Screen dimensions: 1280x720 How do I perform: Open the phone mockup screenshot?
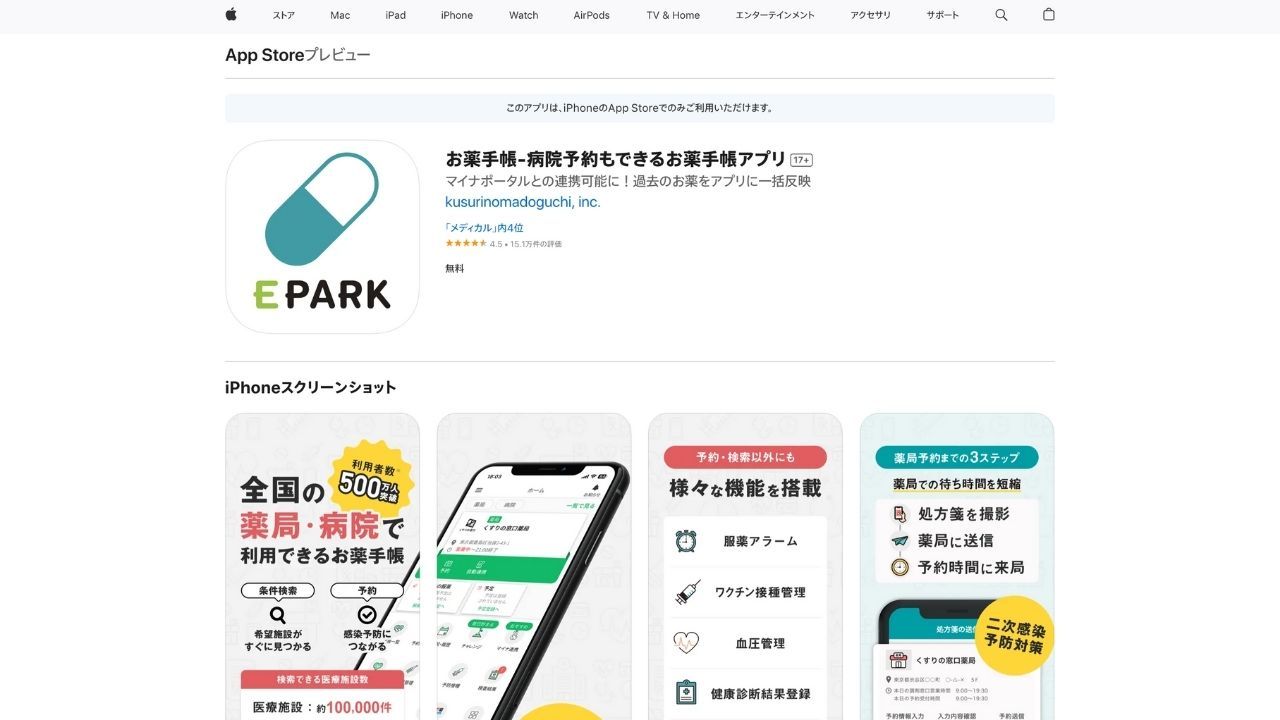[534, 566]
